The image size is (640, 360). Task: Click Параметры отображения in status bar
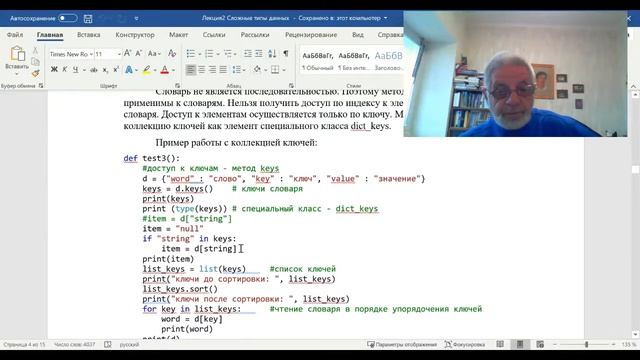coord(402,344)
